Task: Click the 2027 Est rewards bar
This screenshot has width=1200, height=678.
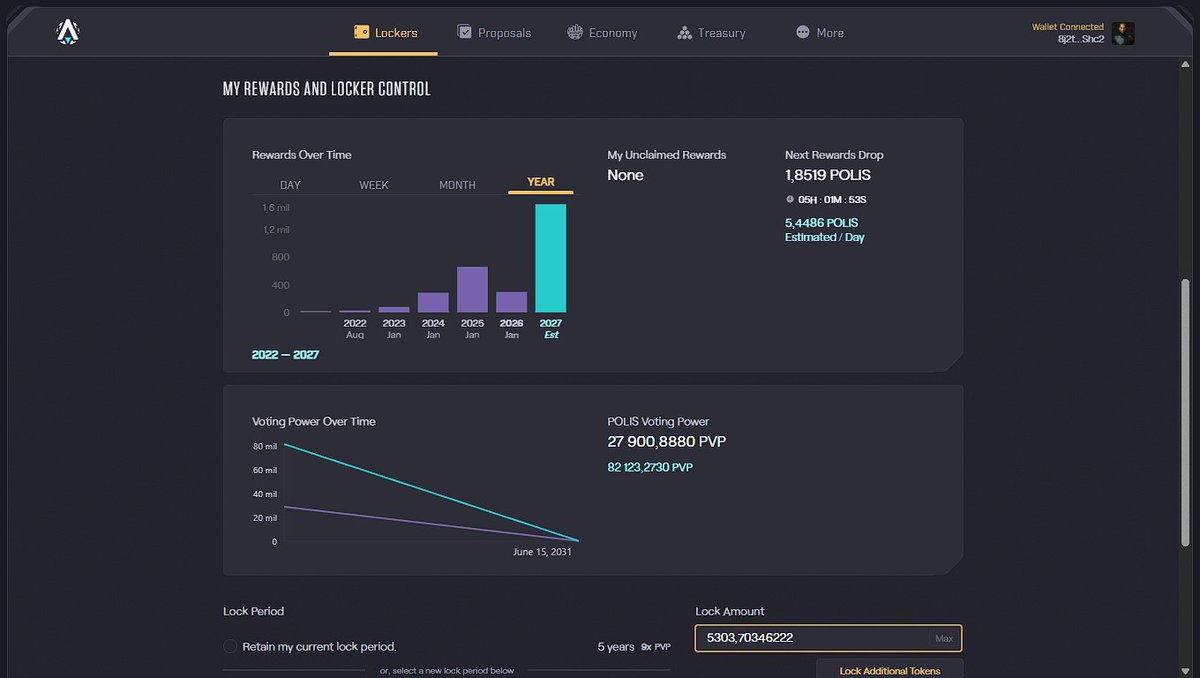Action: tap(551, 258)
